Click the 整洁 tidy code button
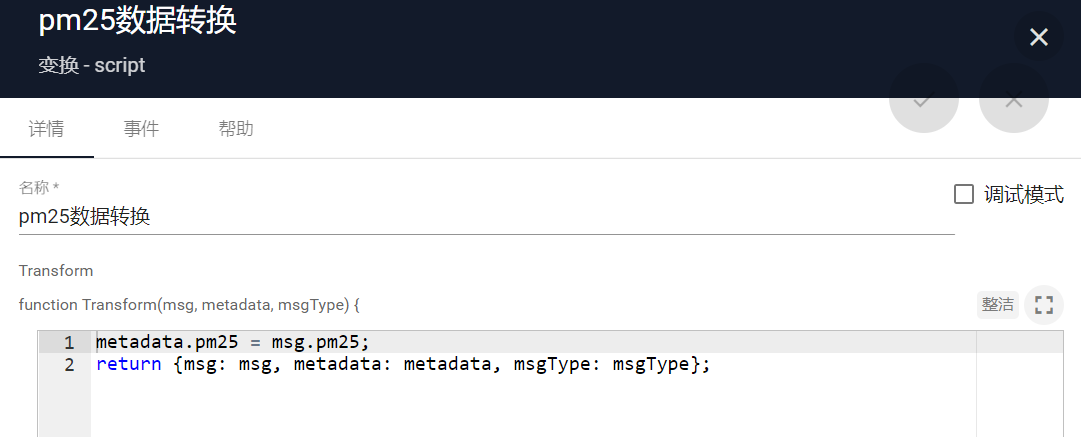This screenshot has height=437, width=1081. click(998, 305)
